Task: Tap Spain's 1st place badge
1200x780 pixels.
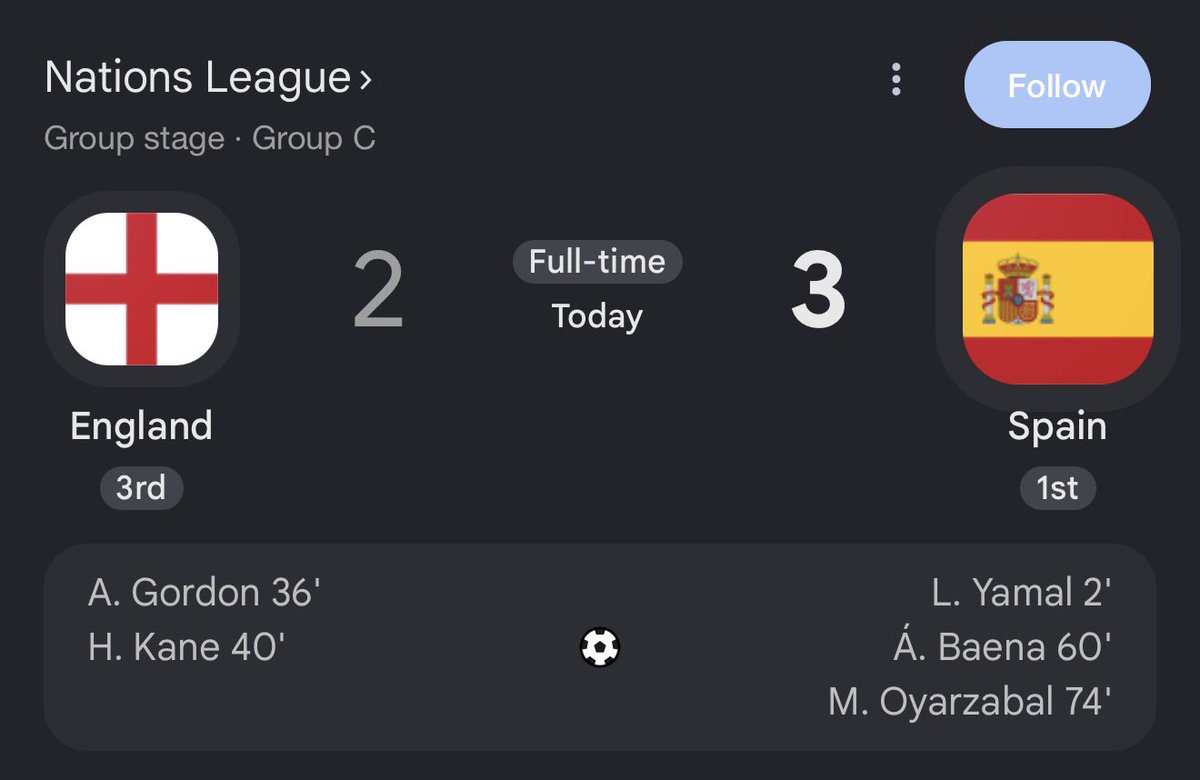Action: pos(1057,488)
